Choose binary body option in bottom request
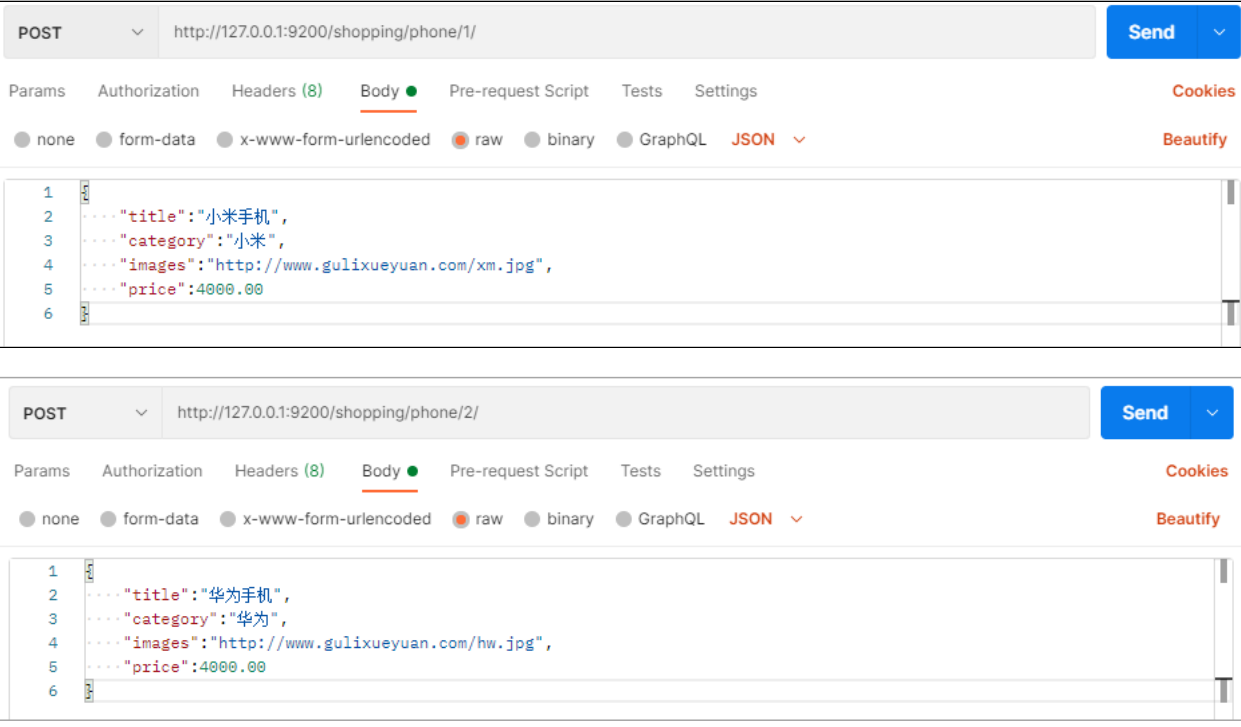This screenshot has height=727, width=1241. [532, 519]
